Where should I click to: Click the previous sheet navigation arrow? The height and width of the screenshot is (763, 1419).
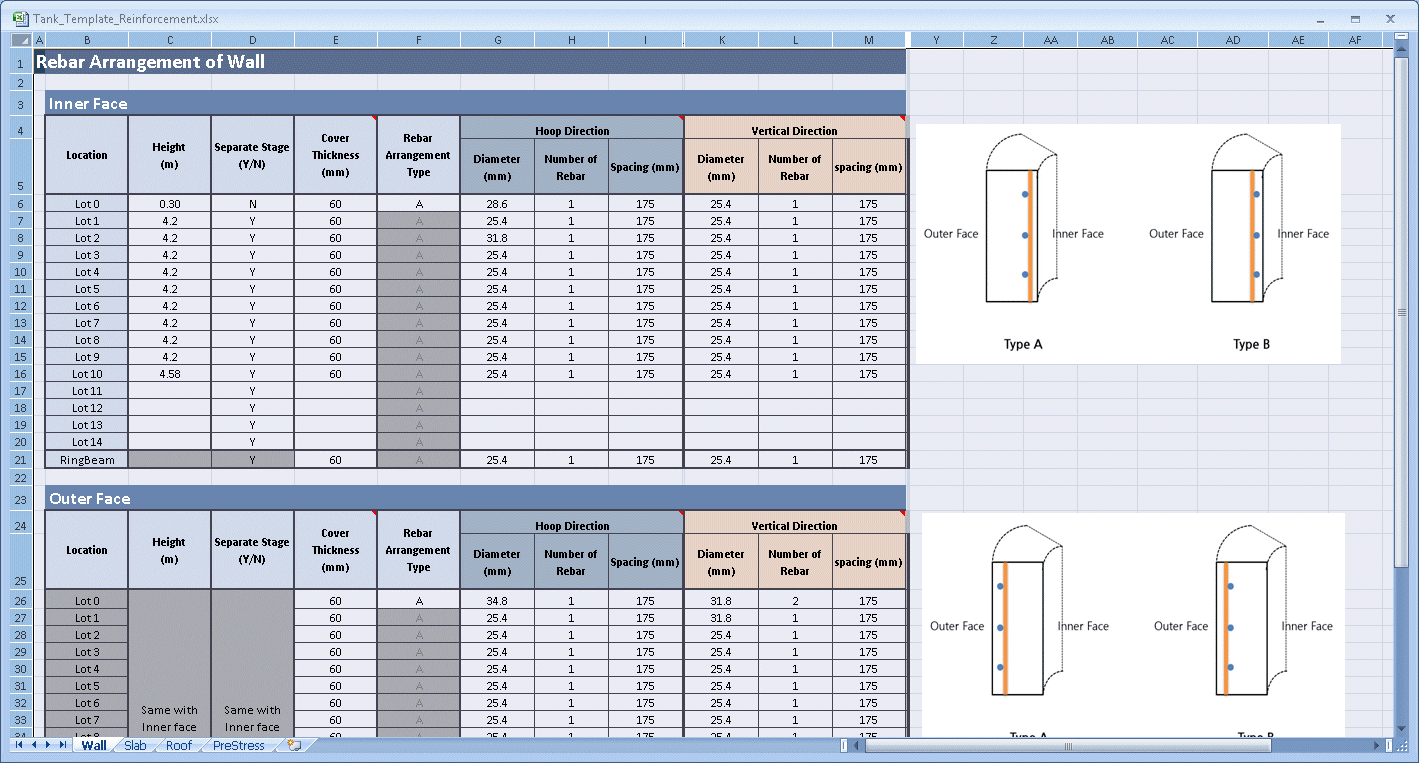point(33,745)
